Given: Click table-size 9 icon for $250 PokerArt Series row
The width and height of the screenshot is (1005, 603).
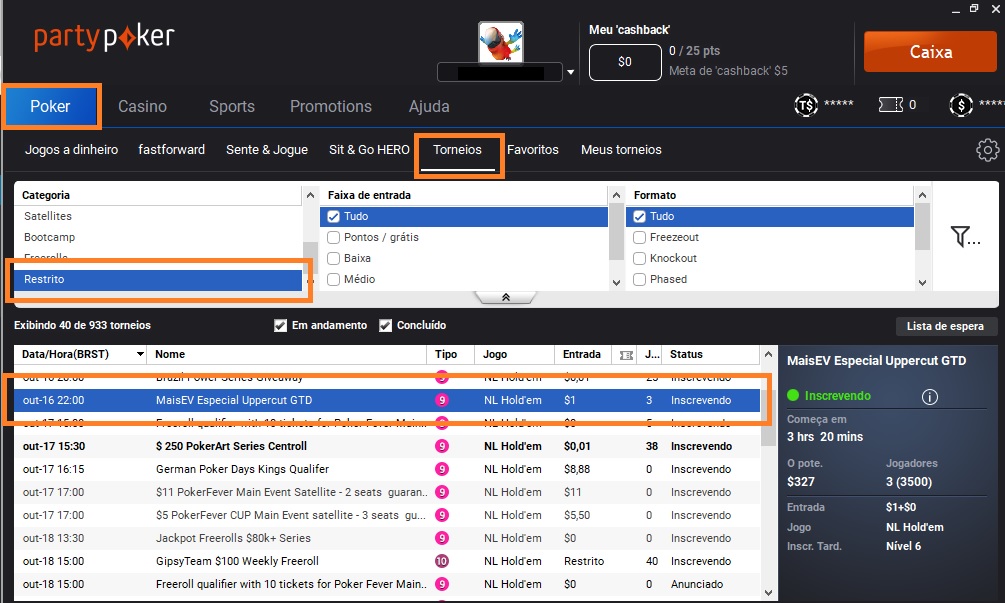Looking at the screenshot, I should tap(442, 447).
